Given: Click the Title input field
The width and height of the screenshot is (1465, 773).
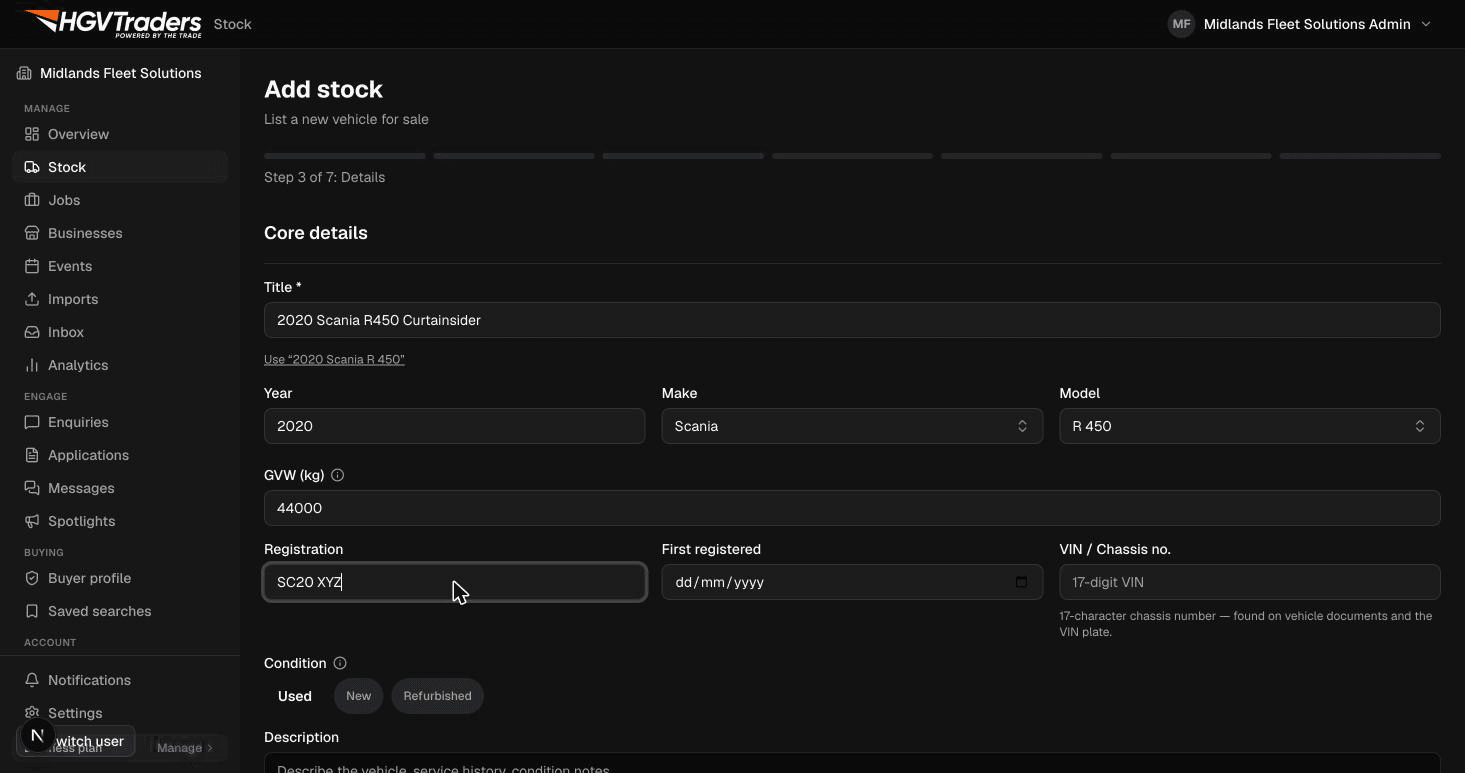Looking at the screenshot, I should tap(852, 320).
